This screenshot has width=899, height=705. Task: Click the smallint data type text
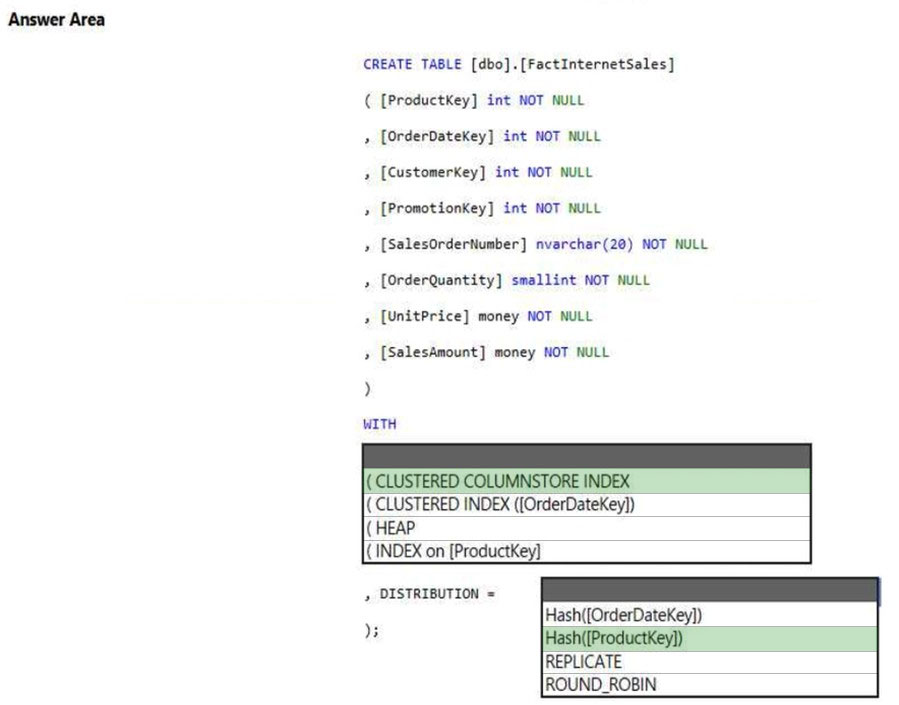tap(544, 280)
